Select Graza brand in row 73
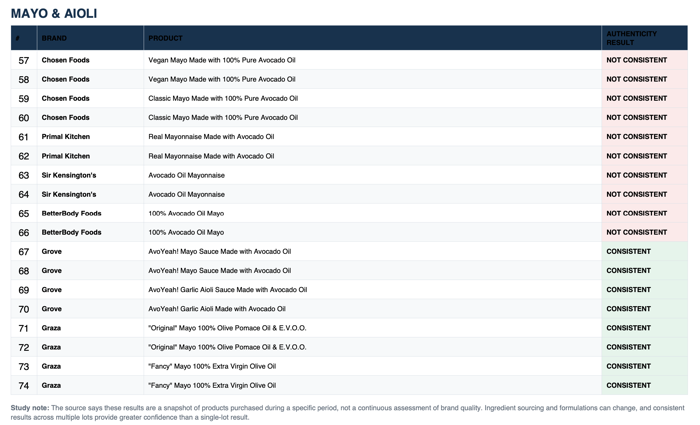The width and height of the screenshot is (700, 425). (51, 366)
